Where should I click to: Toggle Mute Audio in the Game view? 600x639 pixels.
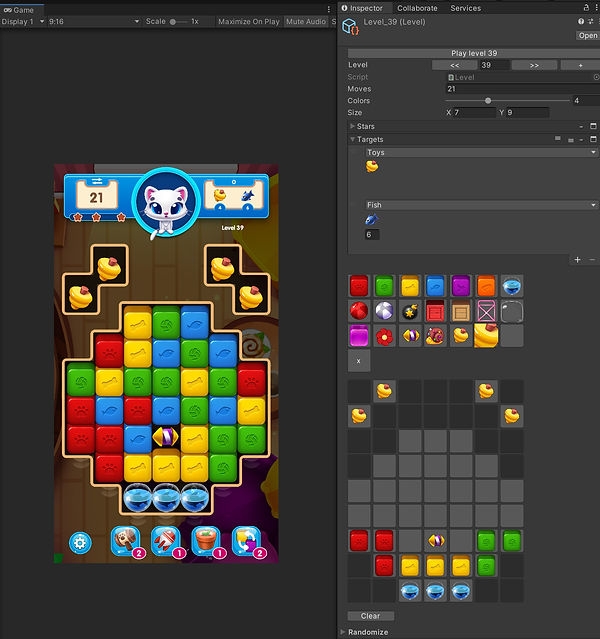(306, 21)
